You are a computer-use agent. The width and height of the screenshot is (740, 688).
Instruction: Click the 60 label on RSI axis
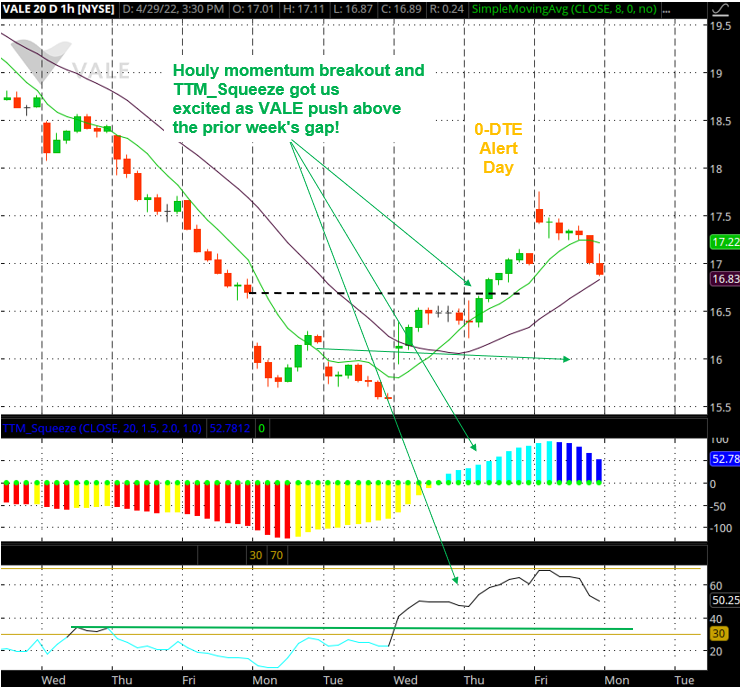point(716,586)
